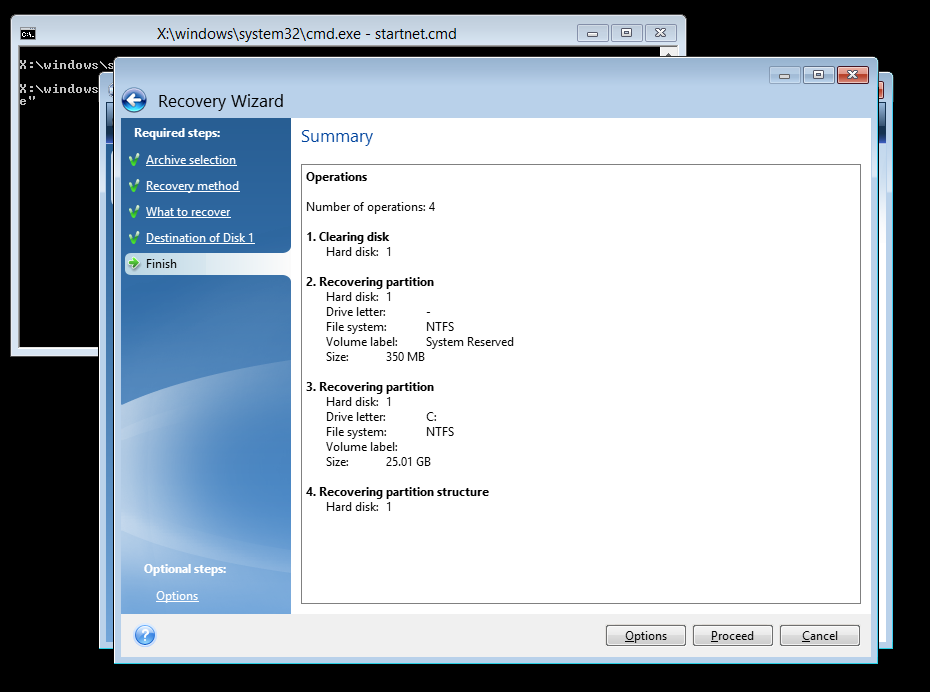Screen dimensions: 930x692
Task: Maximize the Recovery Wizard window
Action: click(818, 75)
